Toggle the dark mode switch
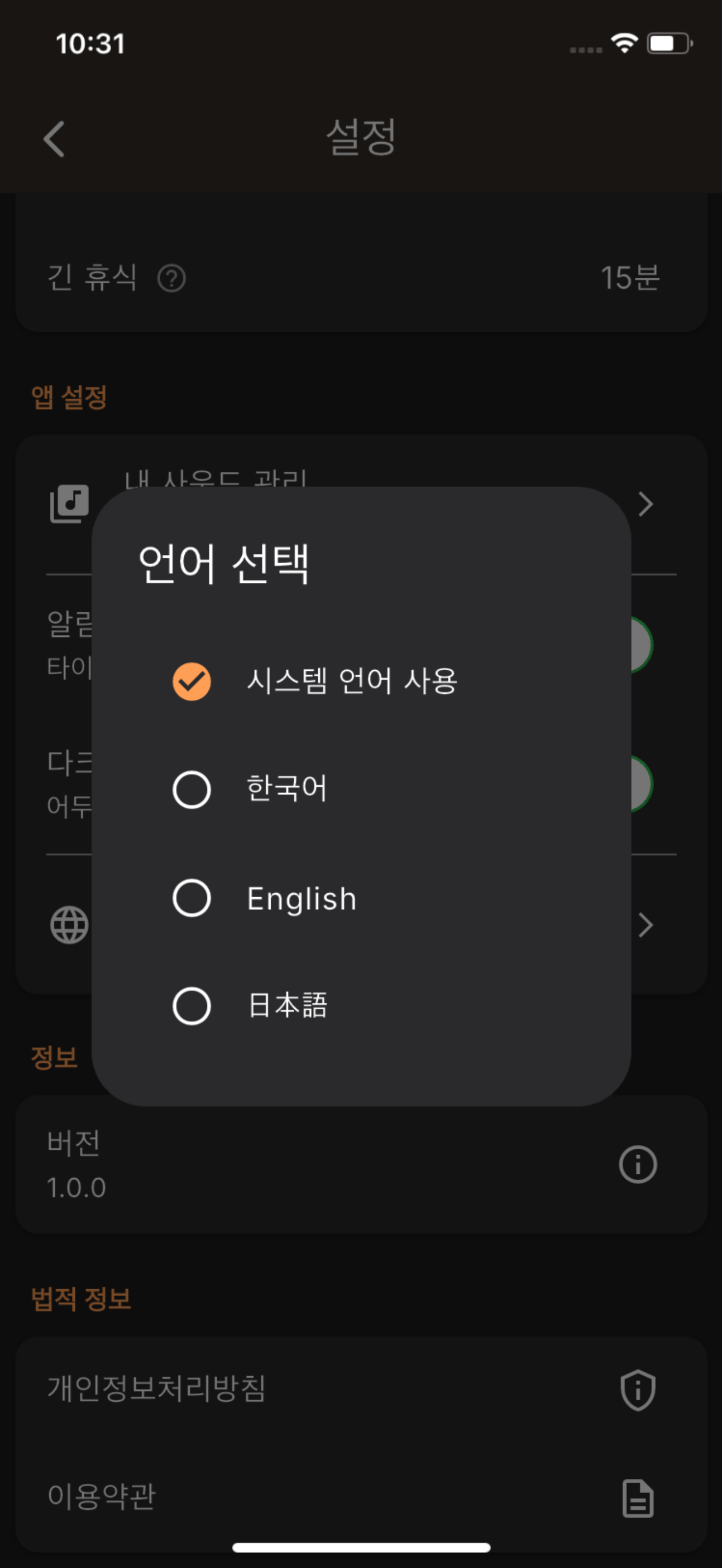 click(641, 784)
